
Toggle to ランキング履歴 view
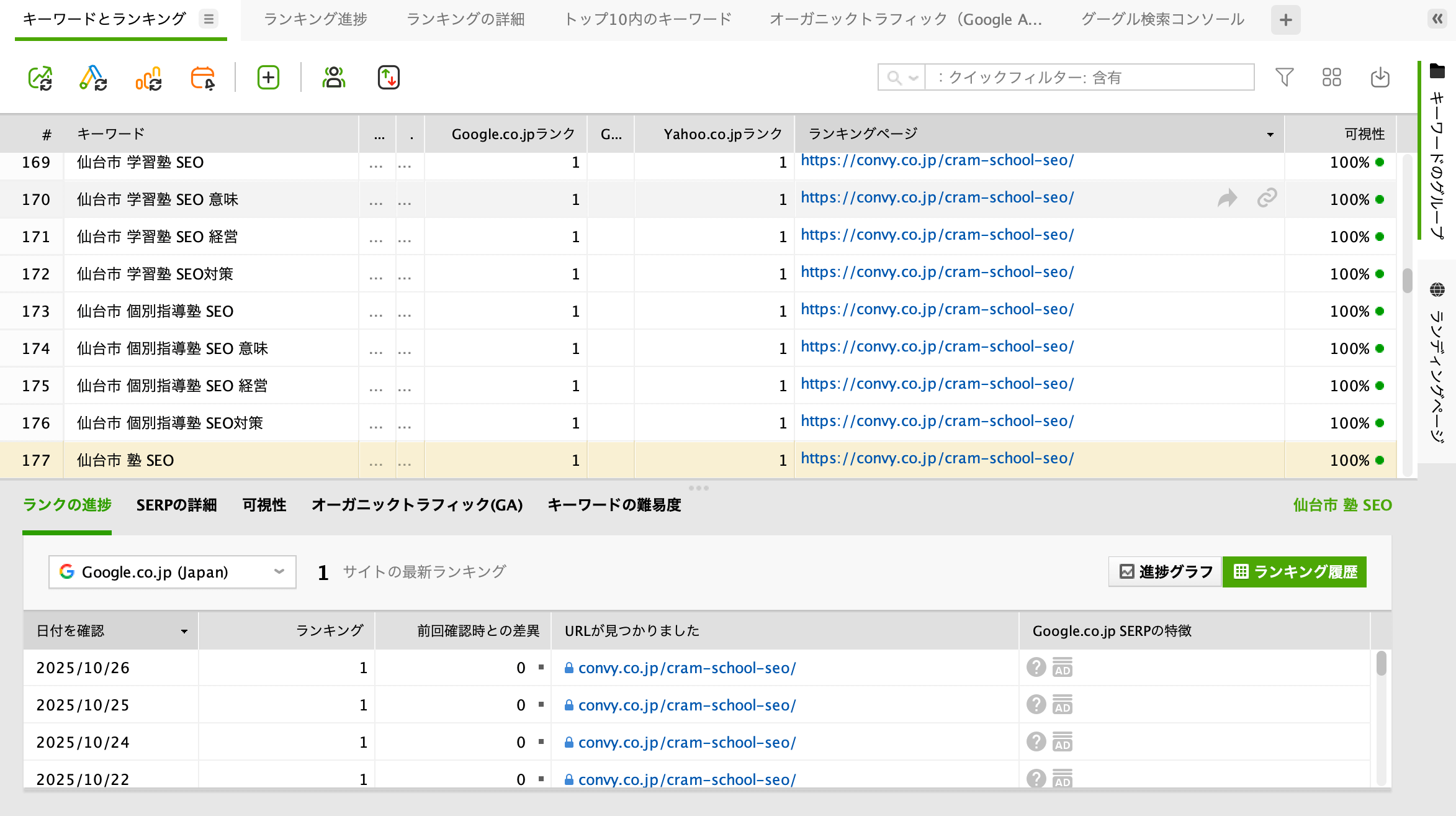(1295, 572)
